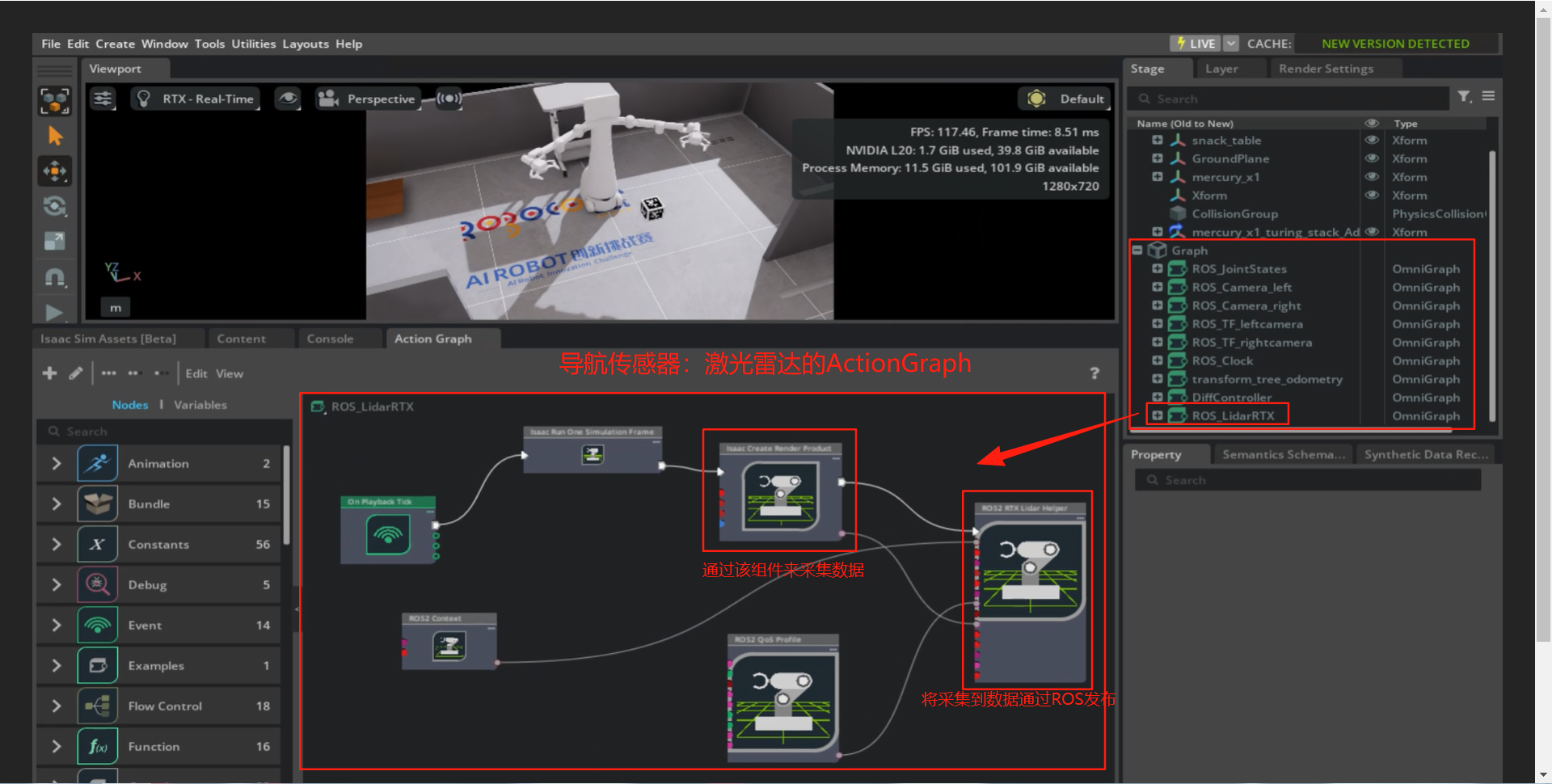Collapse the Graph tree item

click(1137, 250)
